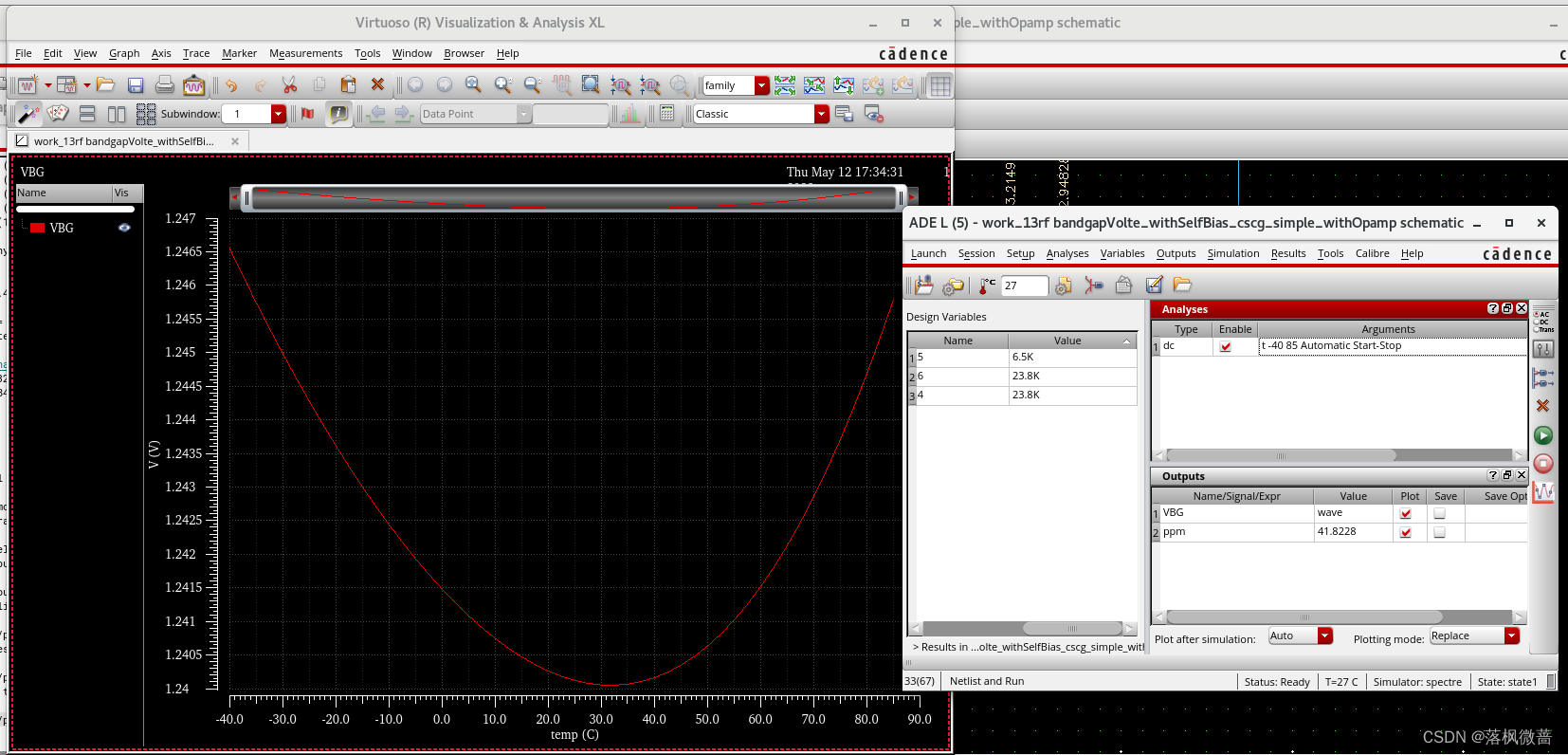Open the Outputs menu in ADE L
The width and height of the screenshot is (1568, 755).
click(1176, 253)
